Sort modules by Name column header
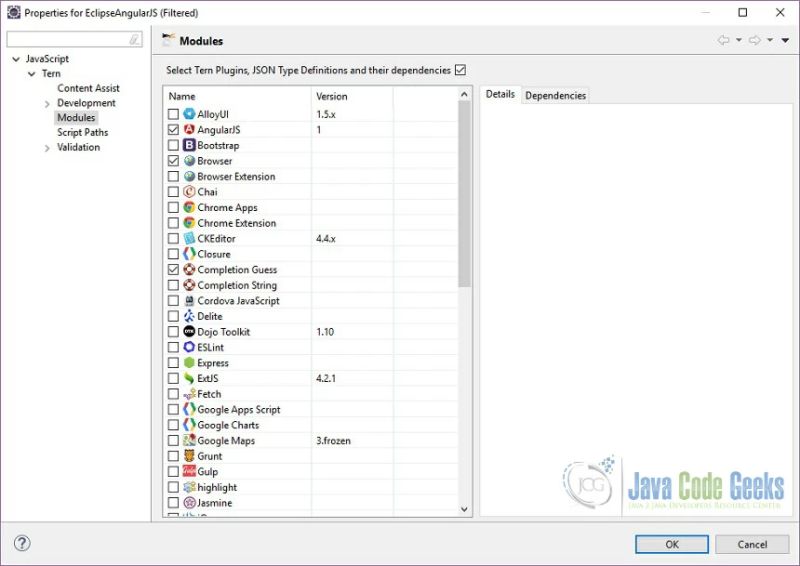The width and height of the screenshot is (800, 566). pos(237,96)
